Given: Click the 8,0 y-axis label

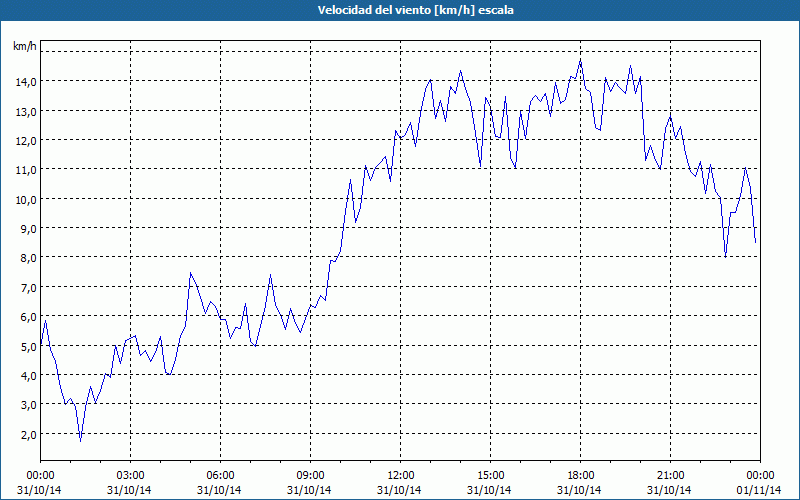Looking at the screenshot, I should (28, 258).
